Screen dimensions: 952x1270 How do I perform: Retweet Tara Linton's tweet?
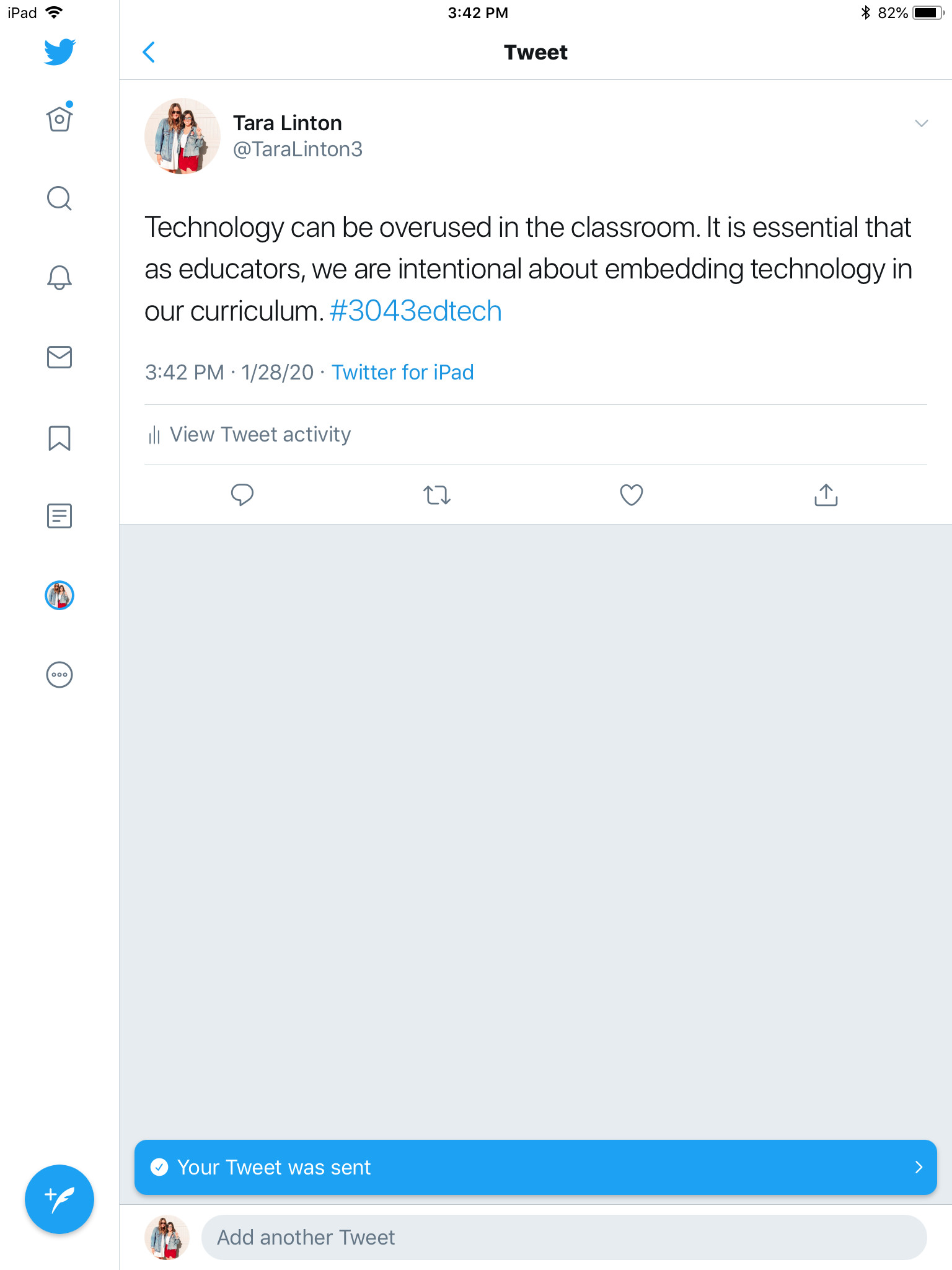437,495
